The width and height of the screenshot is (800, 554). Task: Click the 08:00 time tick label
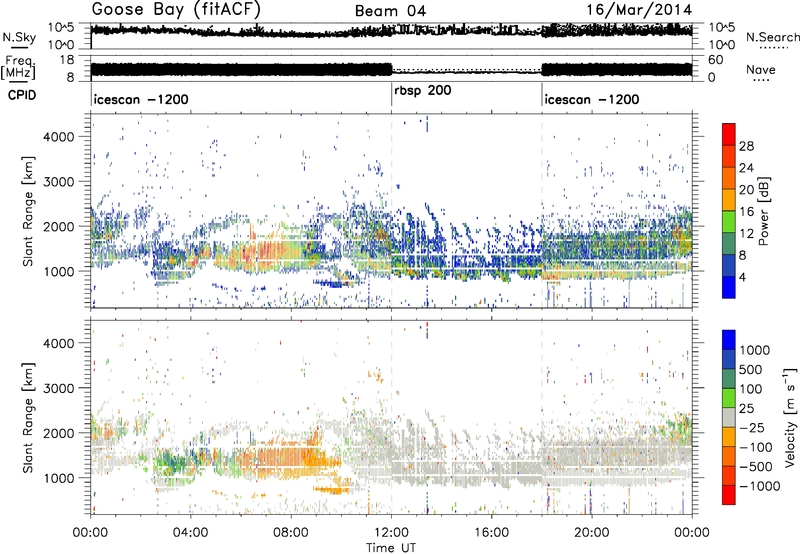click(x=291, y=533)
